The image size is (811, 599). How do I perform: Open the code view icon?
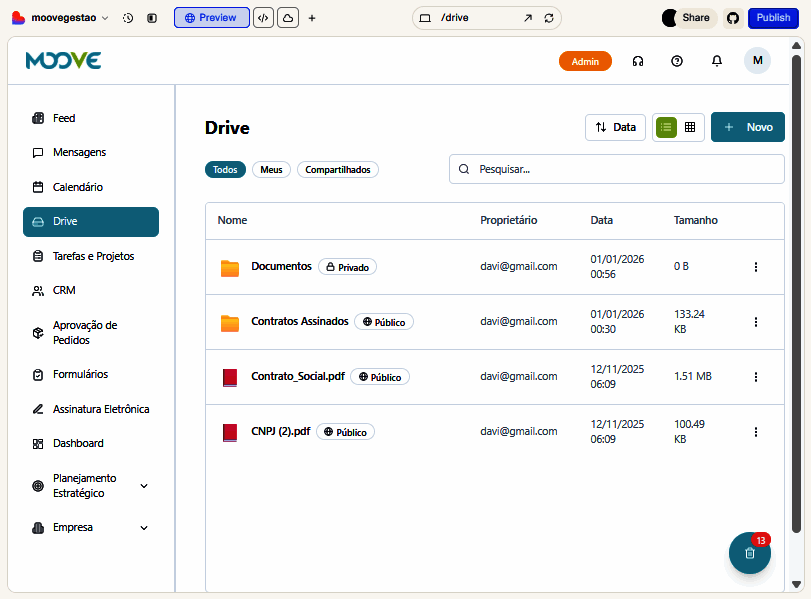[263, 18]
